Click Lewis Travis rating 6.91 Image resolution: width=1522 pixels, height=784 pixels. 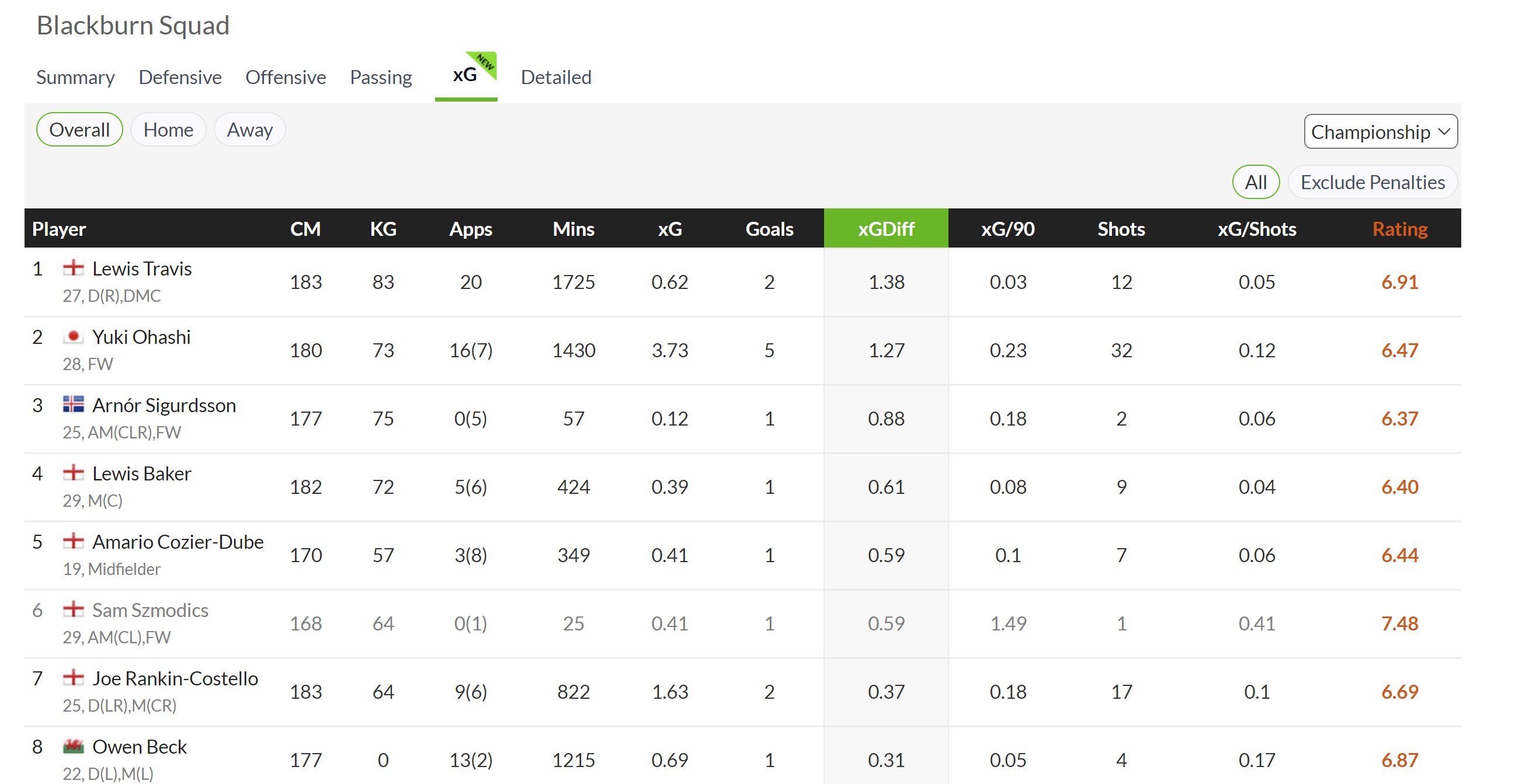[x=1400, y=281]
